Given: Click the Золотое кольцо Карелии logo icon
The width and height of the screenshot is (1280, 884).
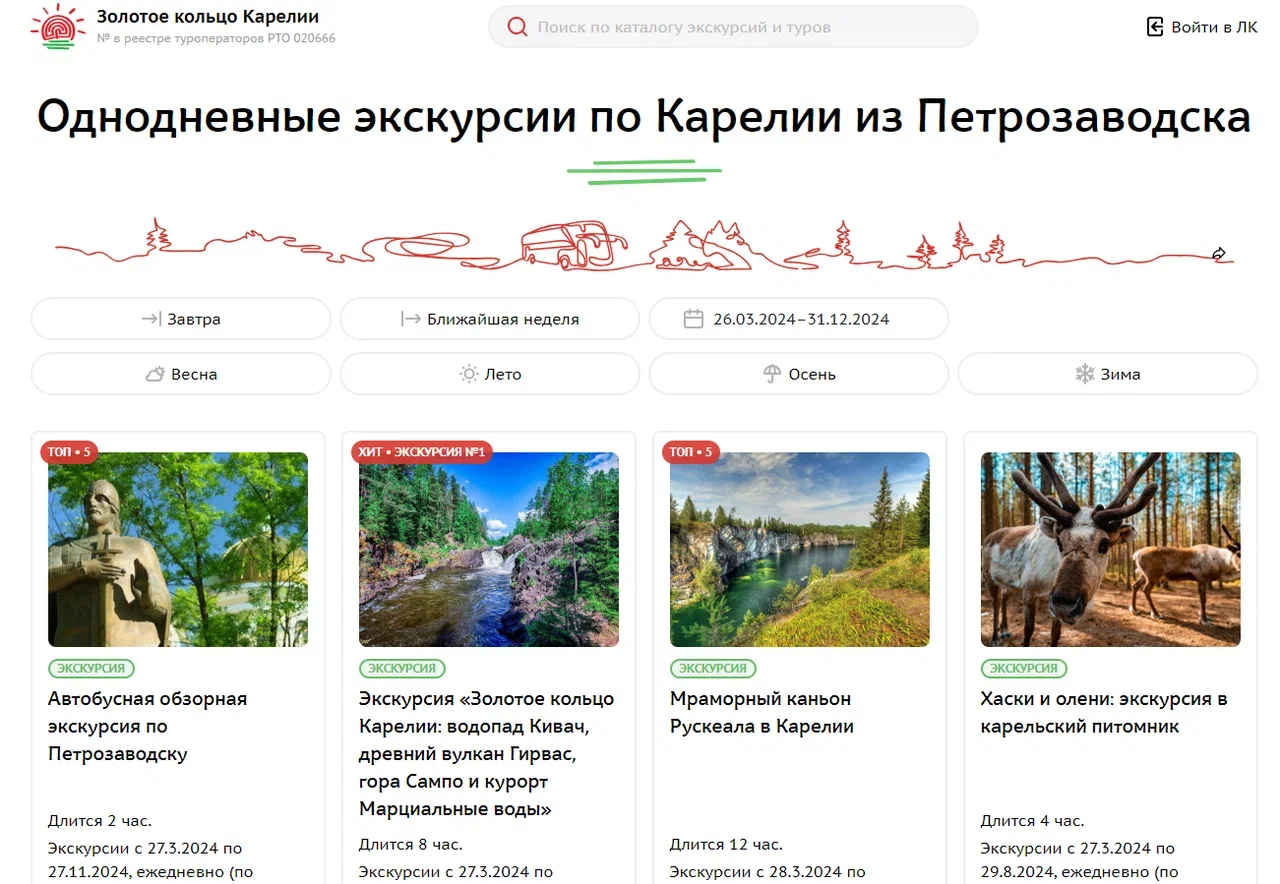Looking at the screenshot, I should pos(58,27).
